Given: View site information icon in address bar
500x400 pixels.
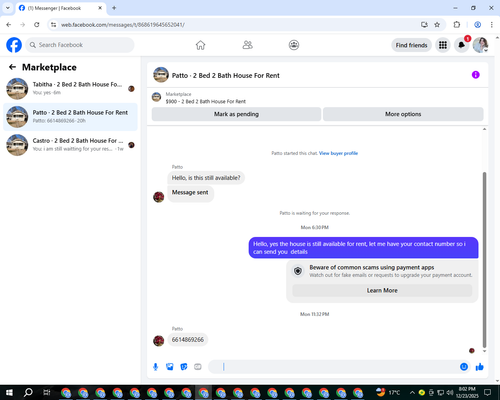Looking at the screenshot, I should (53, 25).
